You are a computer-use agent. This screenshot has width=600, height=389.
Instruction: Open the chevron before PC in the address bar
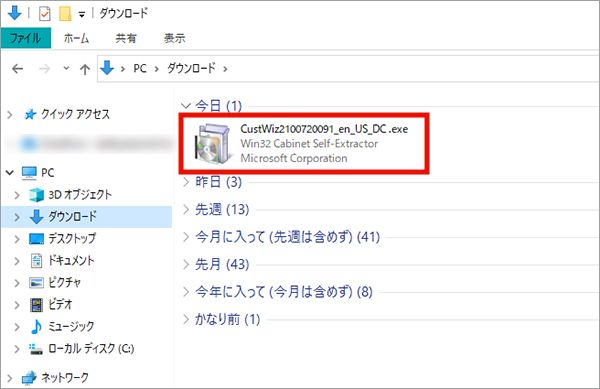click(x=123, y=69)
